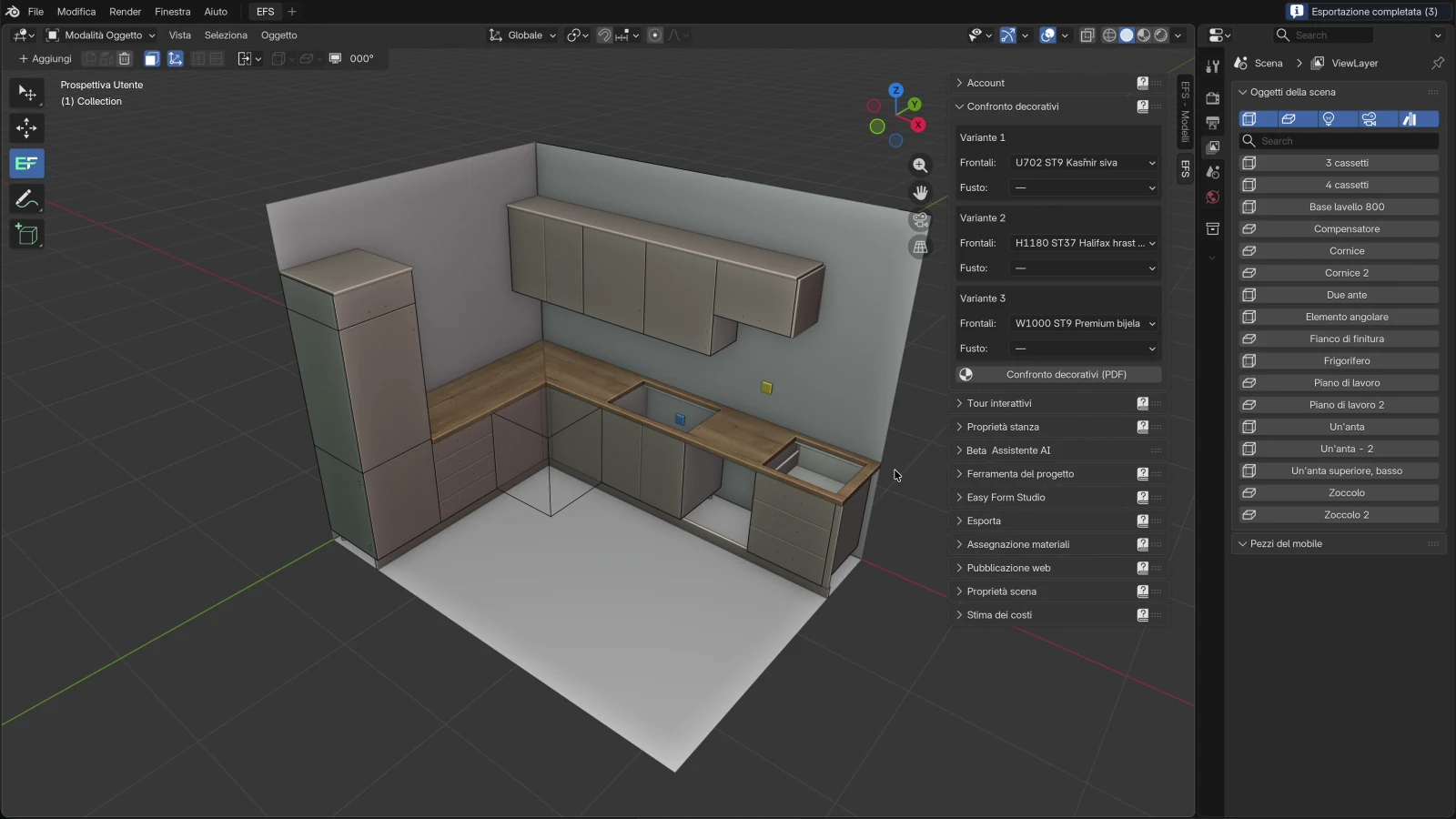
Task: Switch to rendered viewport shading
Action: coord(1161,35)
